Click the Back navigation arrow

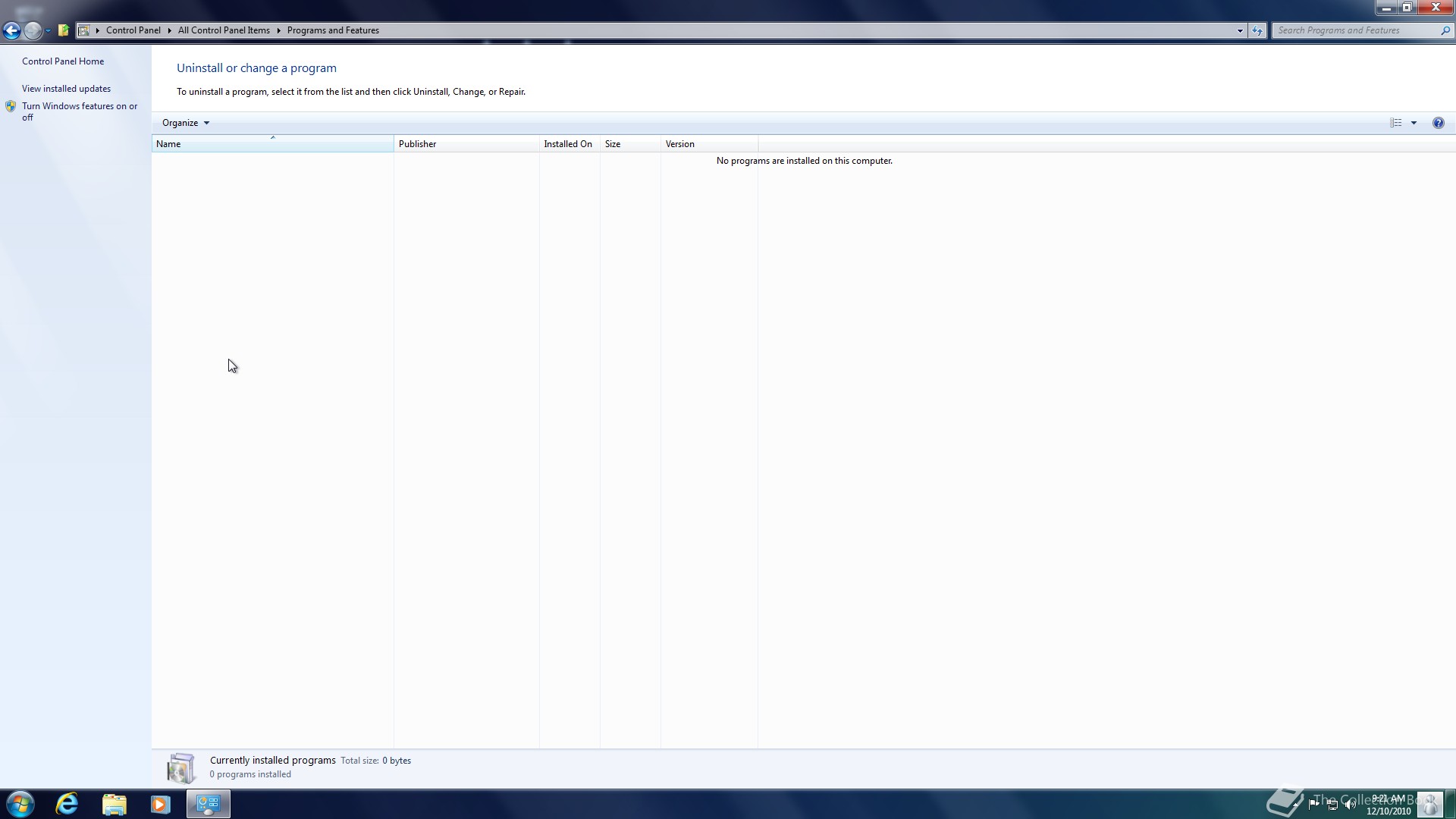point(11,30)
